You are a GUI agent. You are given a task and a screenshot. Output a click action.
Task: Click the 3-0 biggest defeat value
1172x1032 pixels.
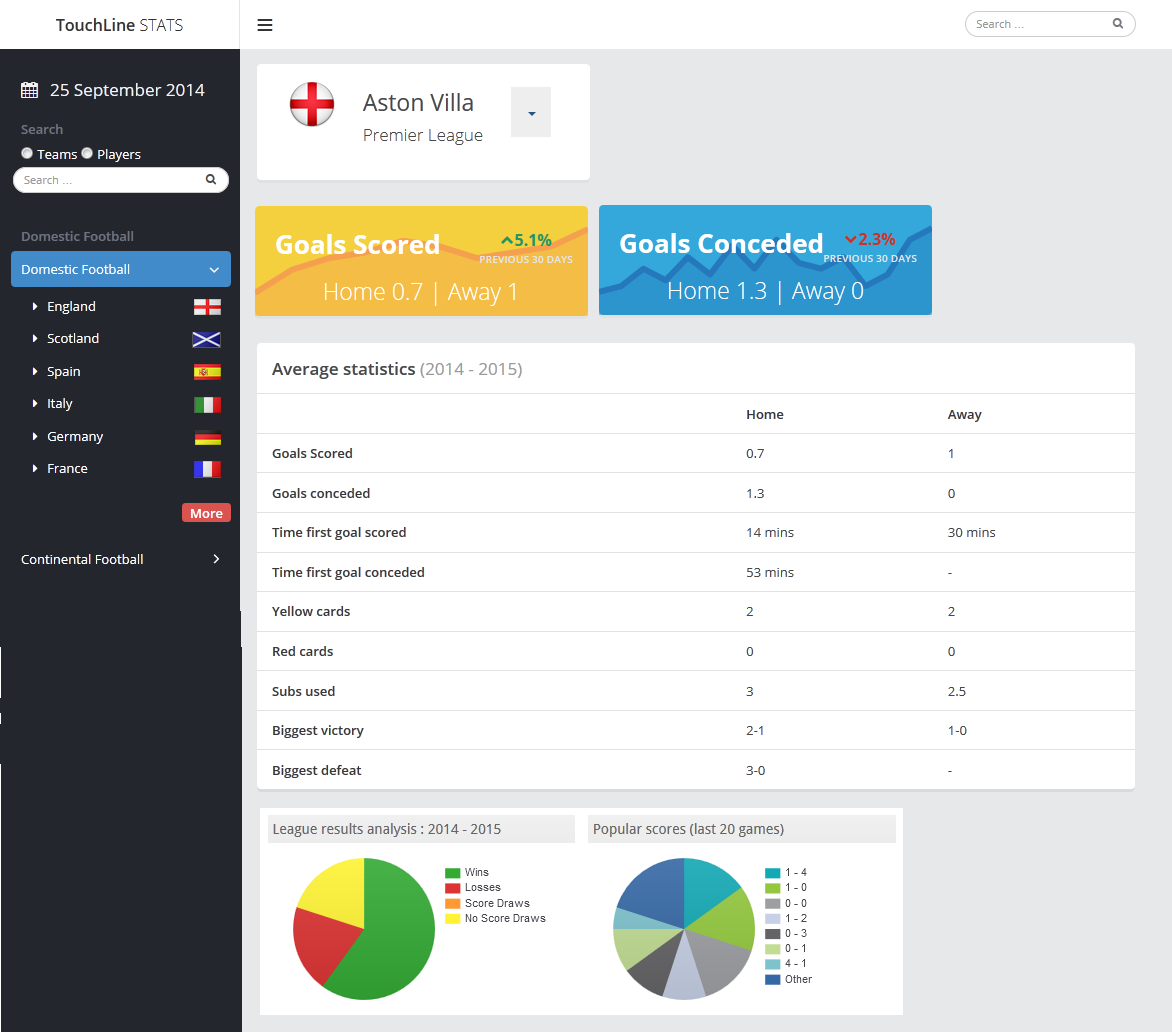coord(756,770)
